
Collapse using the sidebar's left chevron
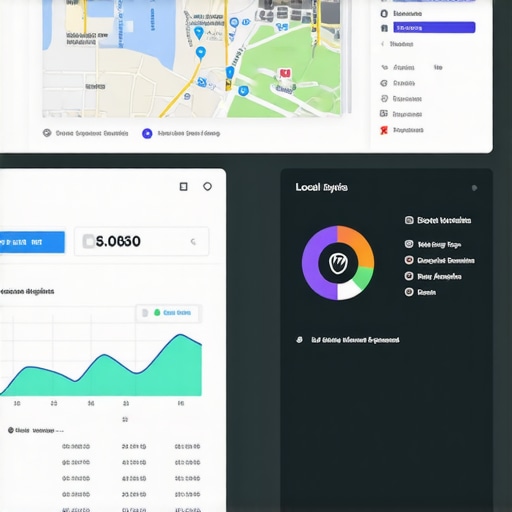tap(383, 44)
